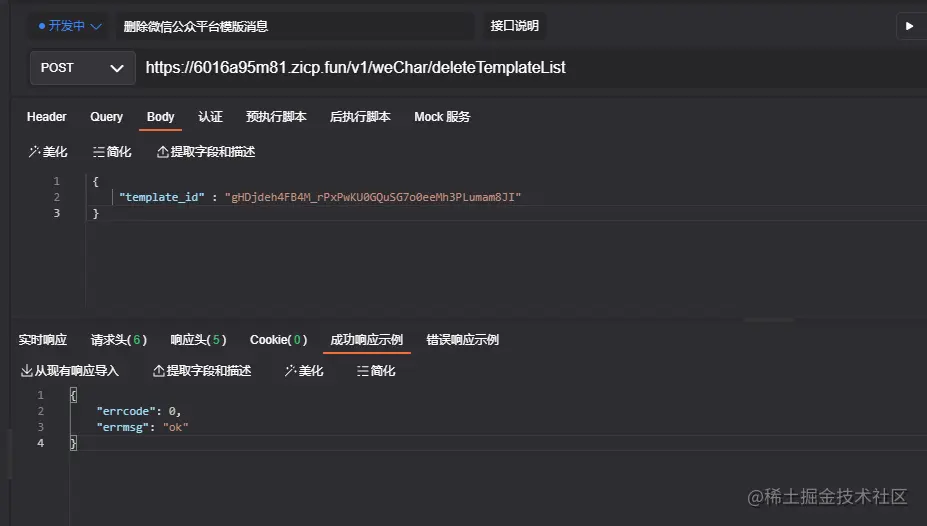Open the 接口说明 button
Screen dimensions: 927x526
tap(514, 26)
